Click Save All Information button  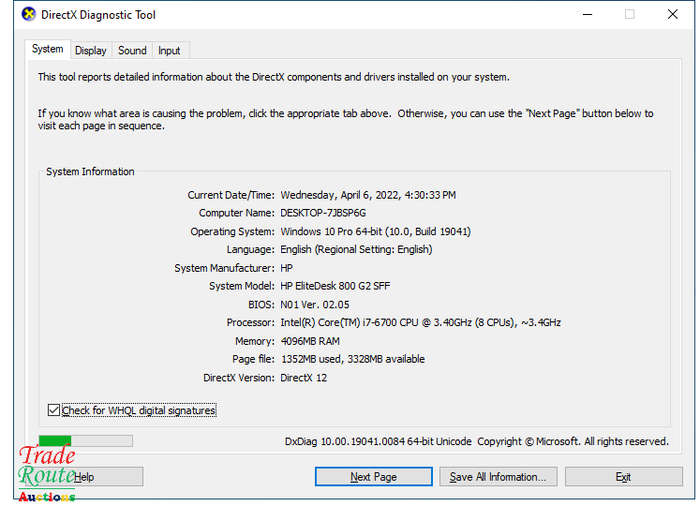498,477
